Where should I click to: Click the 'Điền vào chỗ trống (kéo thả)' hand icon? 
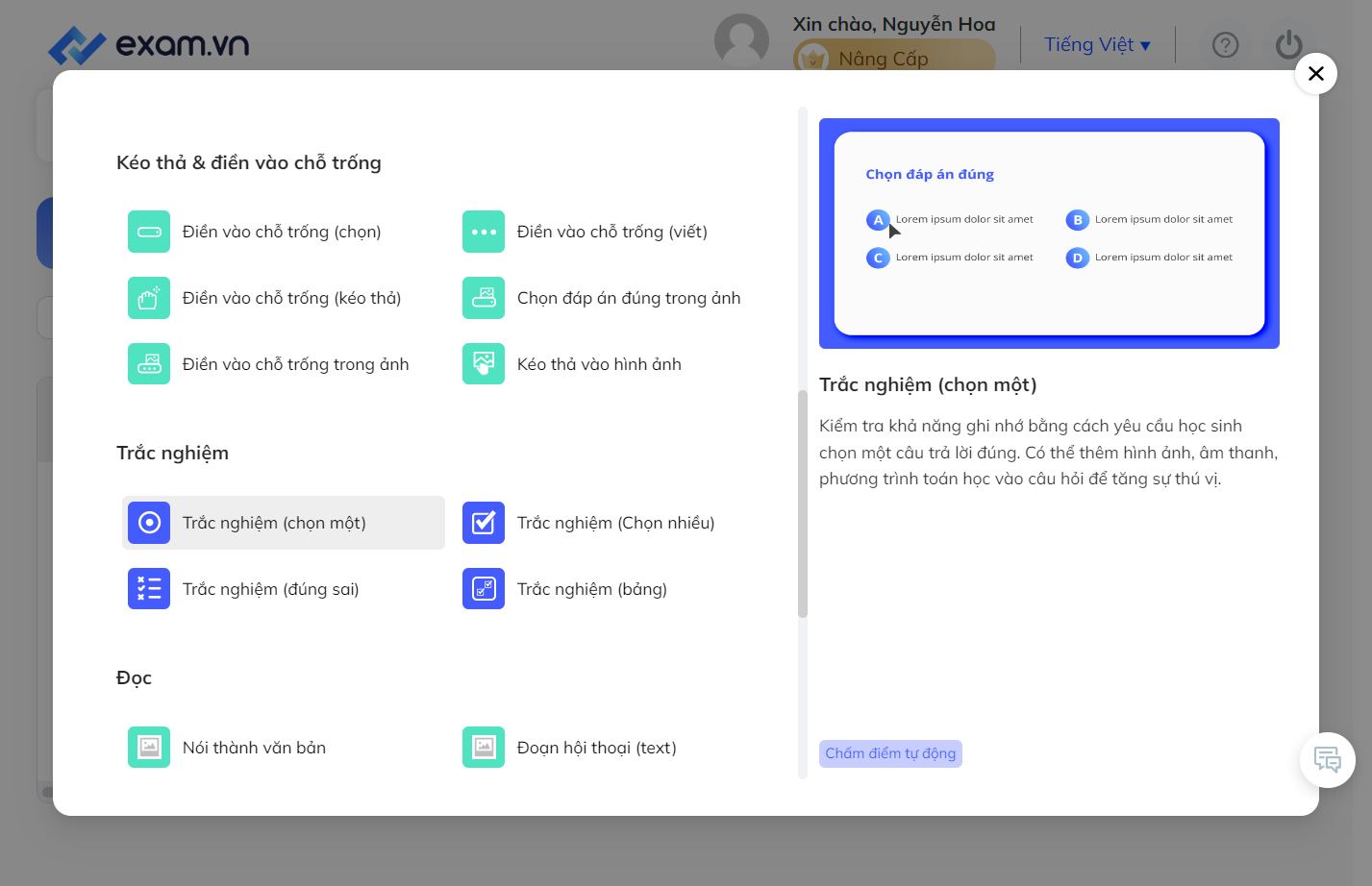coord(149,298)
